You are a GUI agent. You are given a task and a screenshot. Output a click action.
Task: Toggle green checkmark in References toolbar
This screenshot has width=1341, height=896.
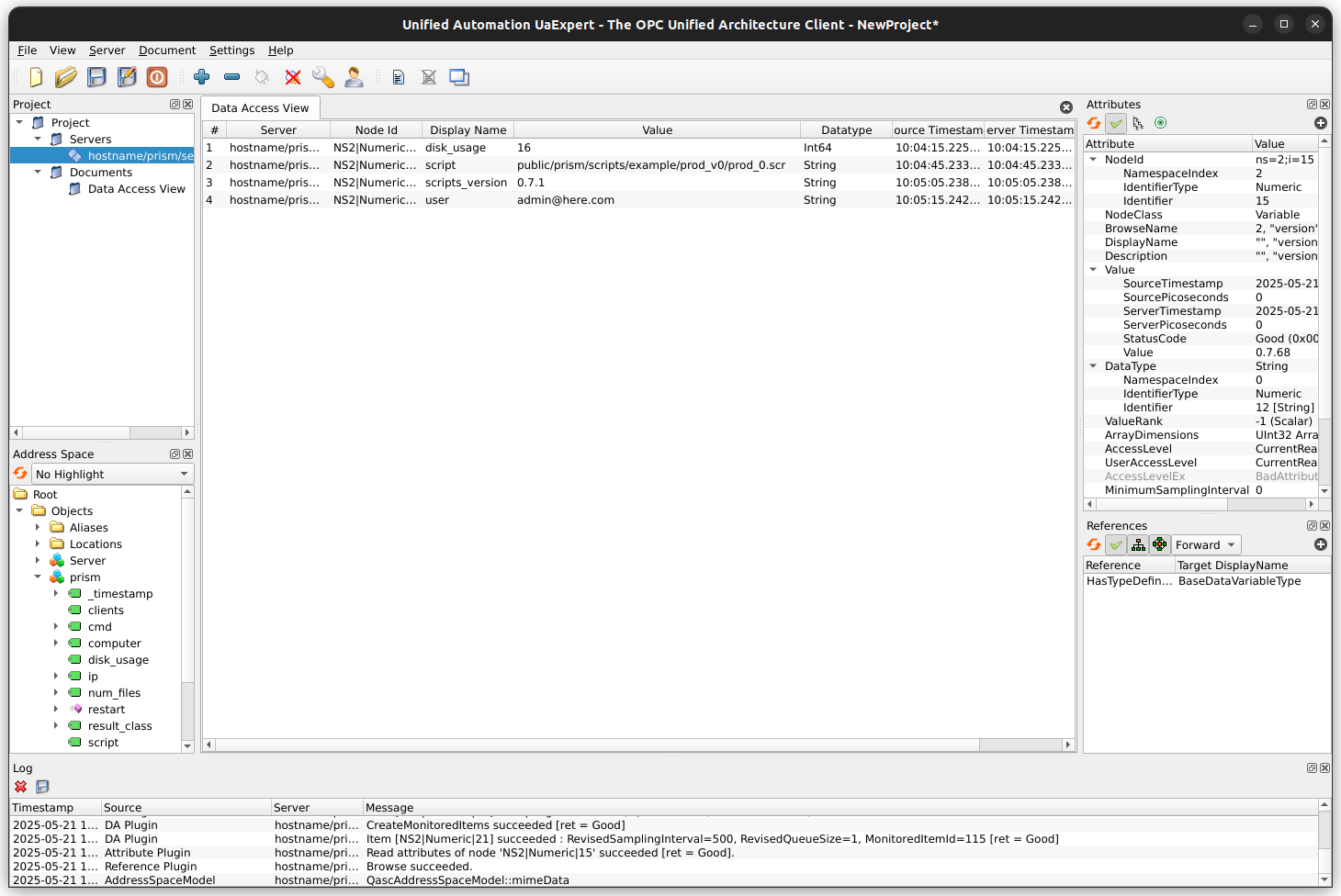coord(1116,544)
